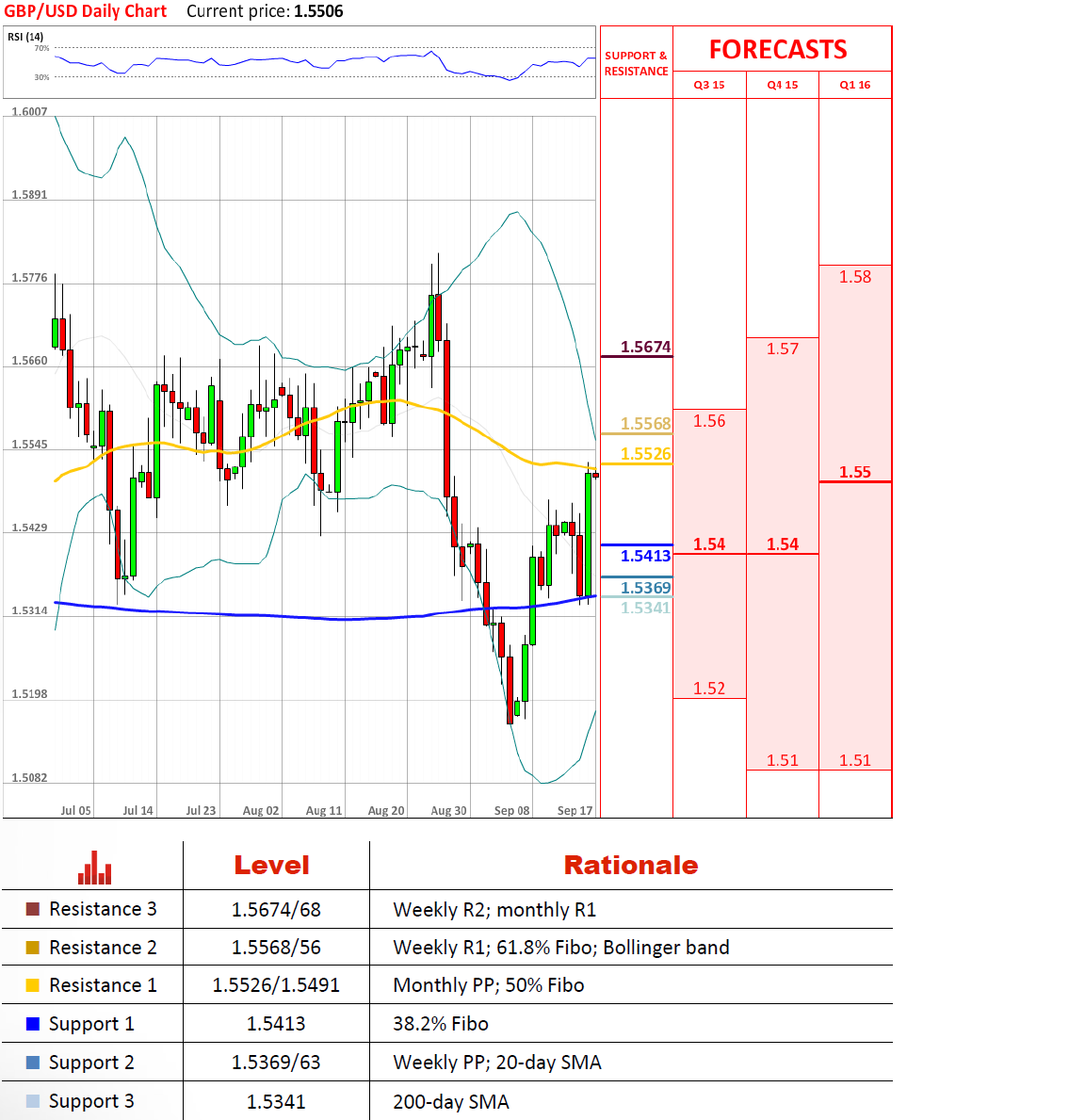Click the Resistance 2 gold color square

click(x=32, y=948)
